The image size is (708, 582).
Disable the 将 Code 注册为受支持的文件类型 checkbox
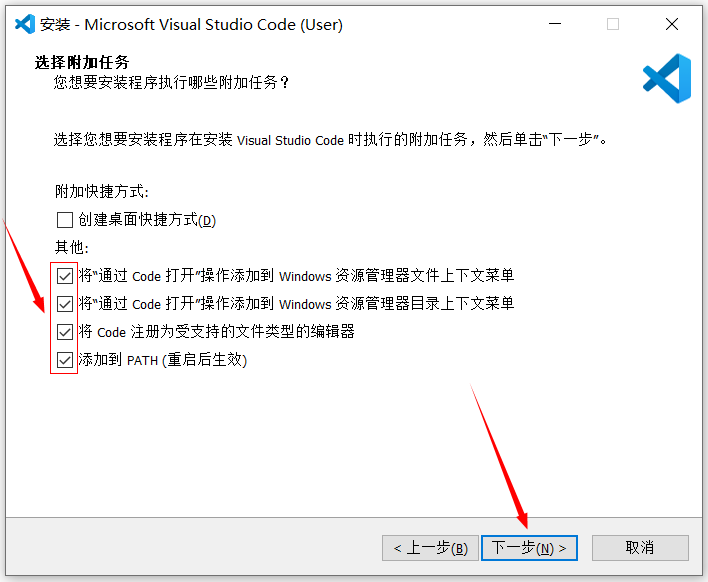(65, 332)
